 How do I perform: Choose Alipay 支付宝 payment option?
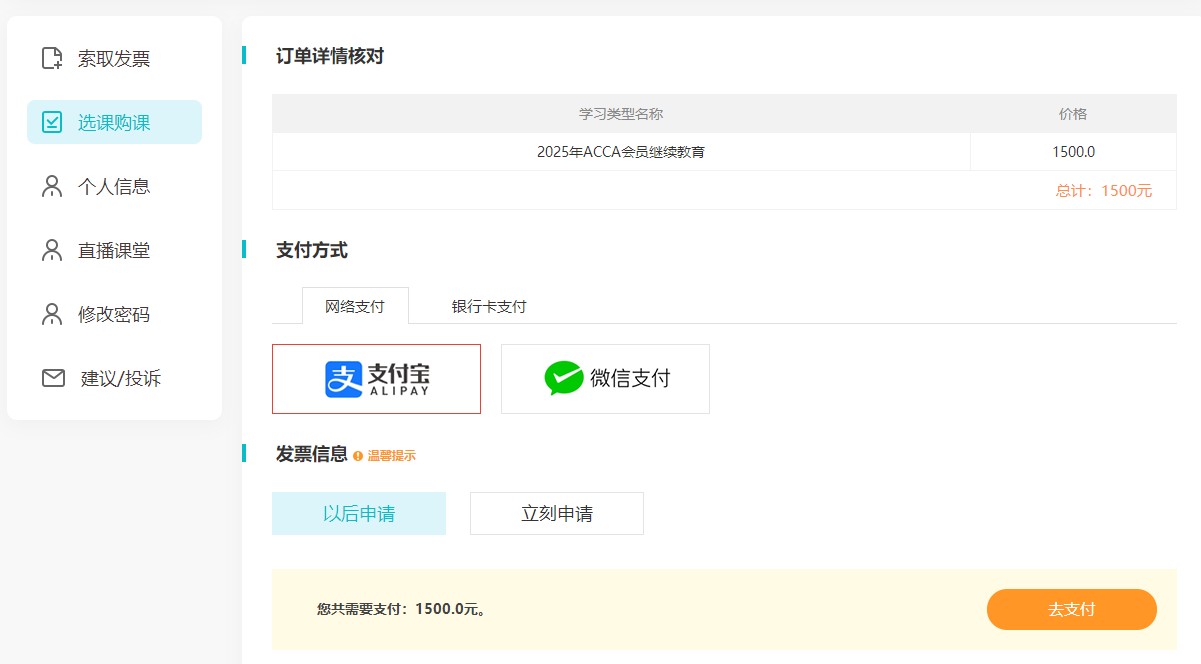point(376,379)
